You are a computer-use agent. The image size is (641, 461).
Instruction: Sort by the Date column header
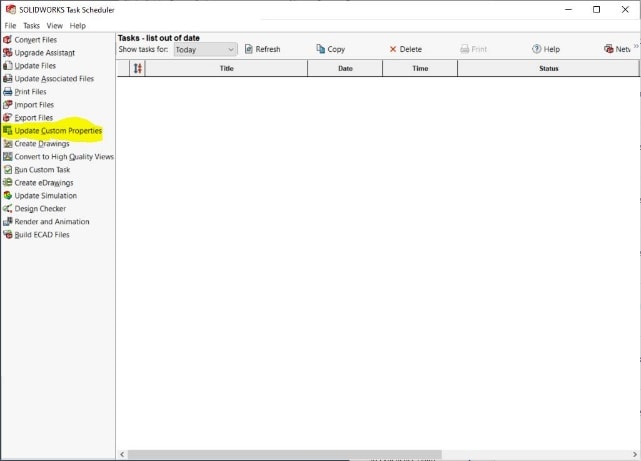click(345, 68)
